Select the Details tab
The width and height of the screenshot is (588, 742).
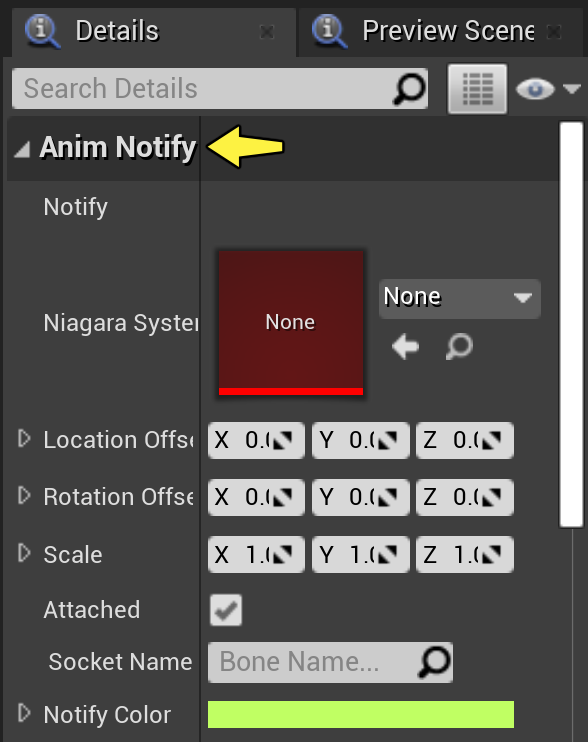tap(154, 32)
